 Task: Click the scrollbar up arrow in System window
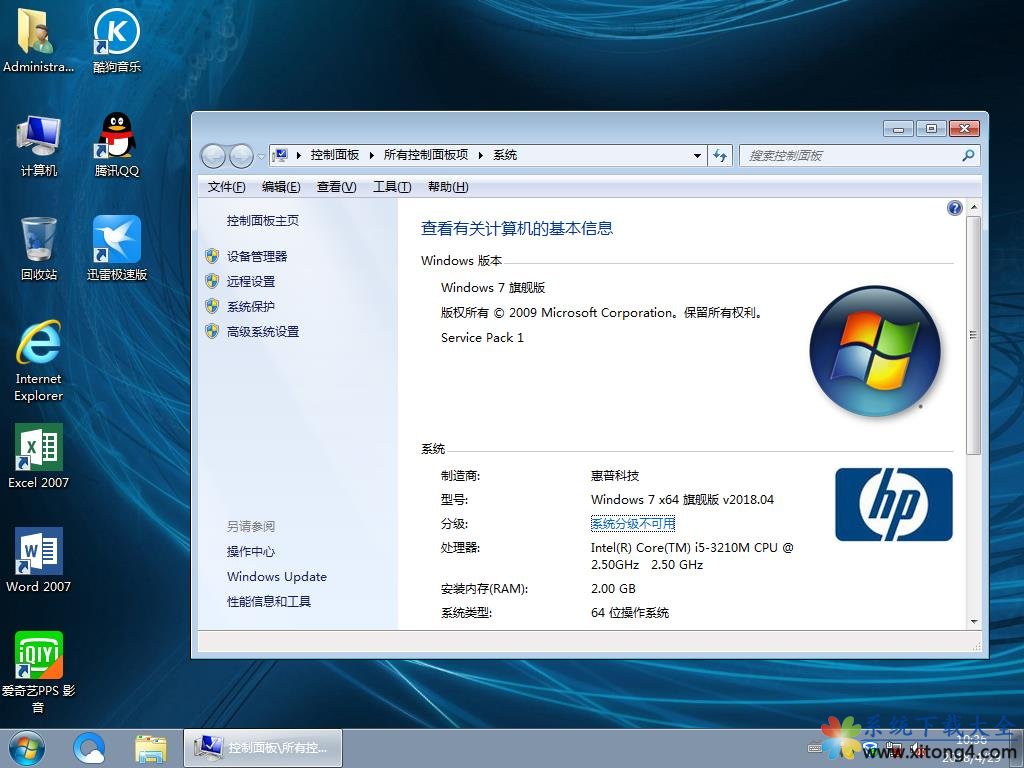pos(974,207)
